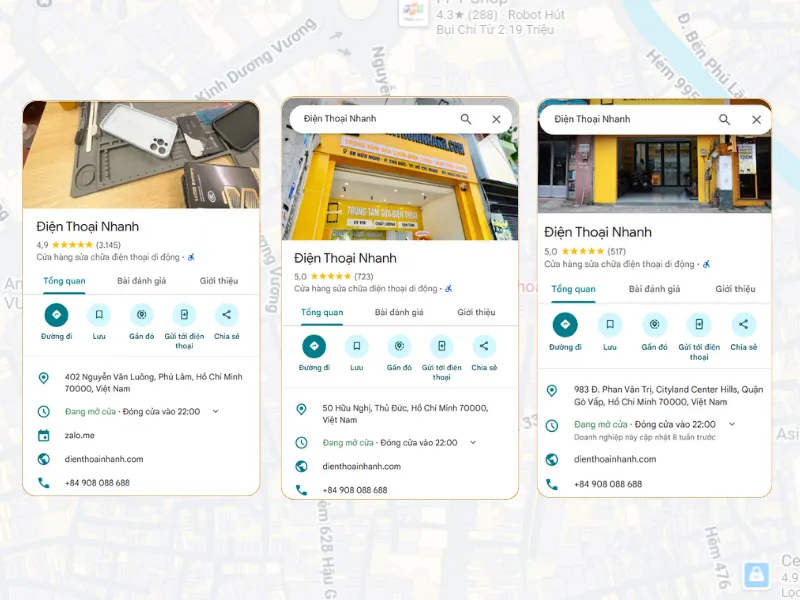Image resolution: width=800 pixels, height=600 pixels.
Task: Clear search in the Thủ Đức card
Action: point(496,119)
